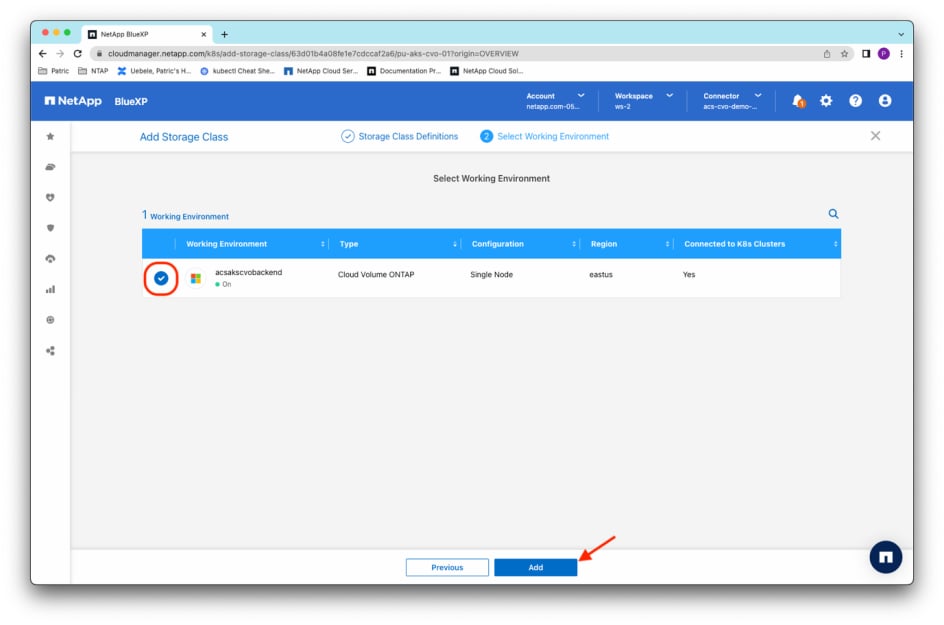944x625 pixels.
Task: Go to Storage Class Definitions step
Action: 399,137
